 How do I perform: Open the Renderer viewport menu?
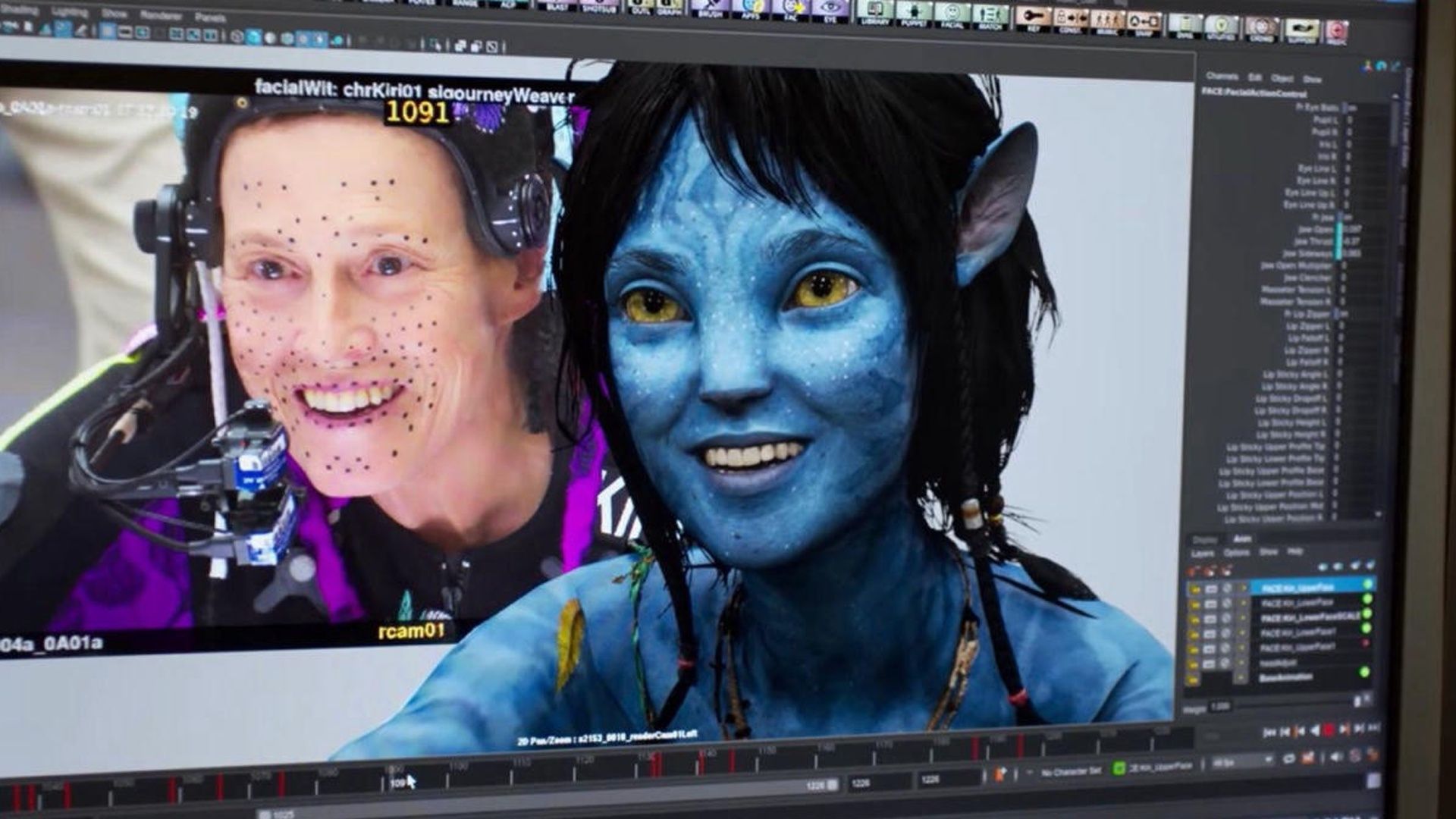pyautogui.click(x=161, y=16)
